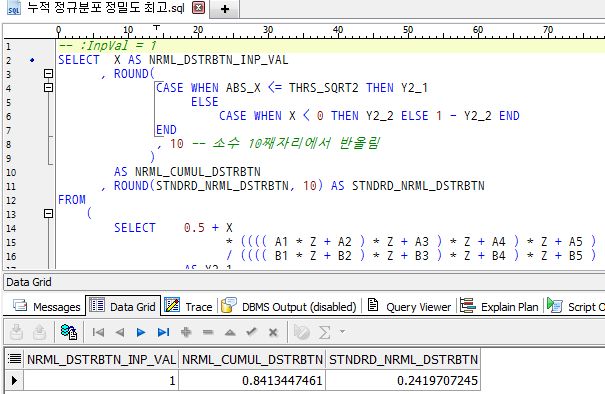Select the 누적 정규분포 정밀도 최고.sql editor tab
Screen dimensions: 605x394
(x=106, y=8)
